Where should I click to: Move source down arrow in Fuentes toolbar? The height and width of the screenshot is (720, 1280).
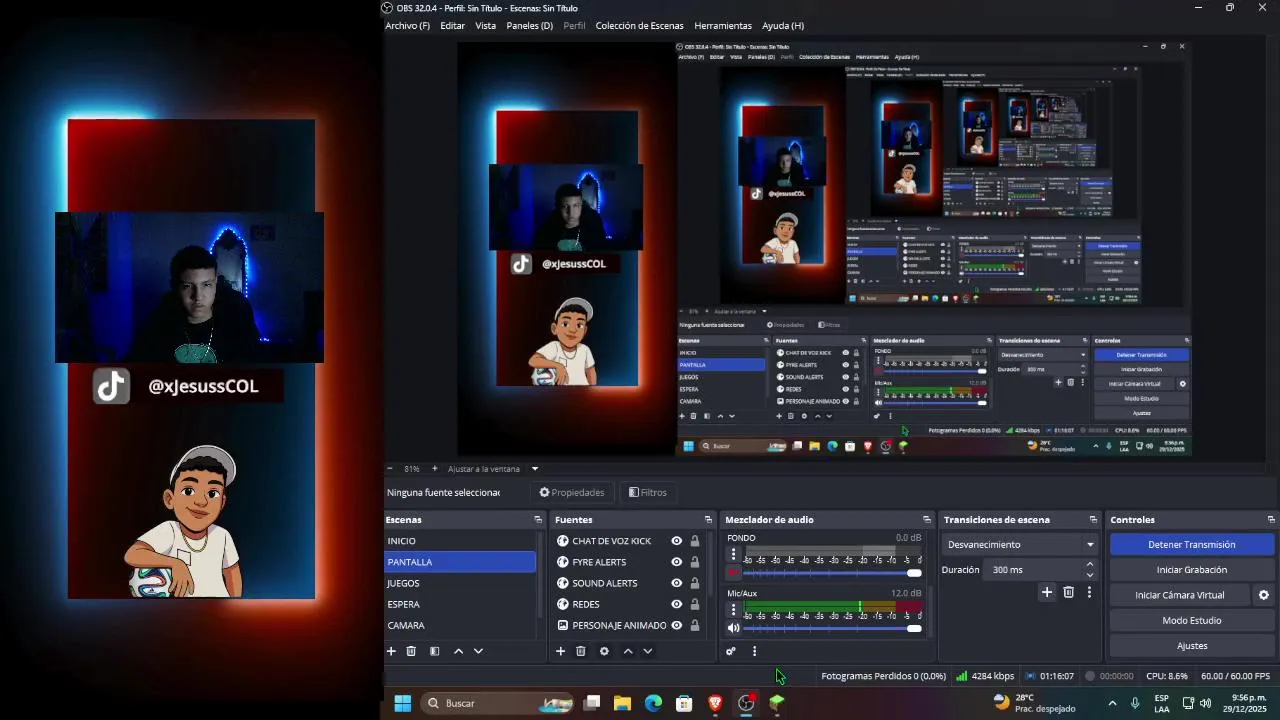click(x=648, y=651)
